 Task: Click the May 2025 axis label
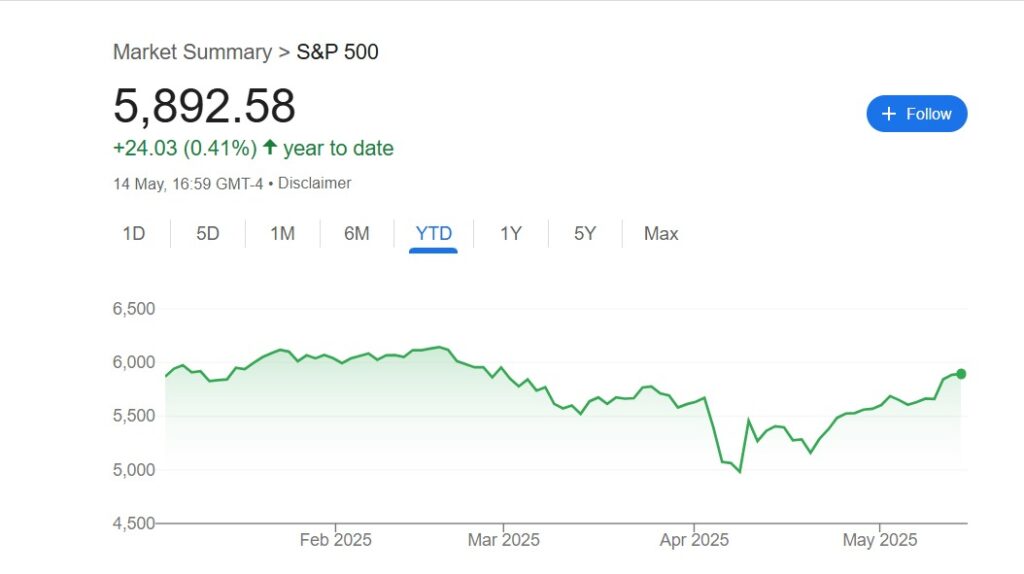tap(880, 540)
